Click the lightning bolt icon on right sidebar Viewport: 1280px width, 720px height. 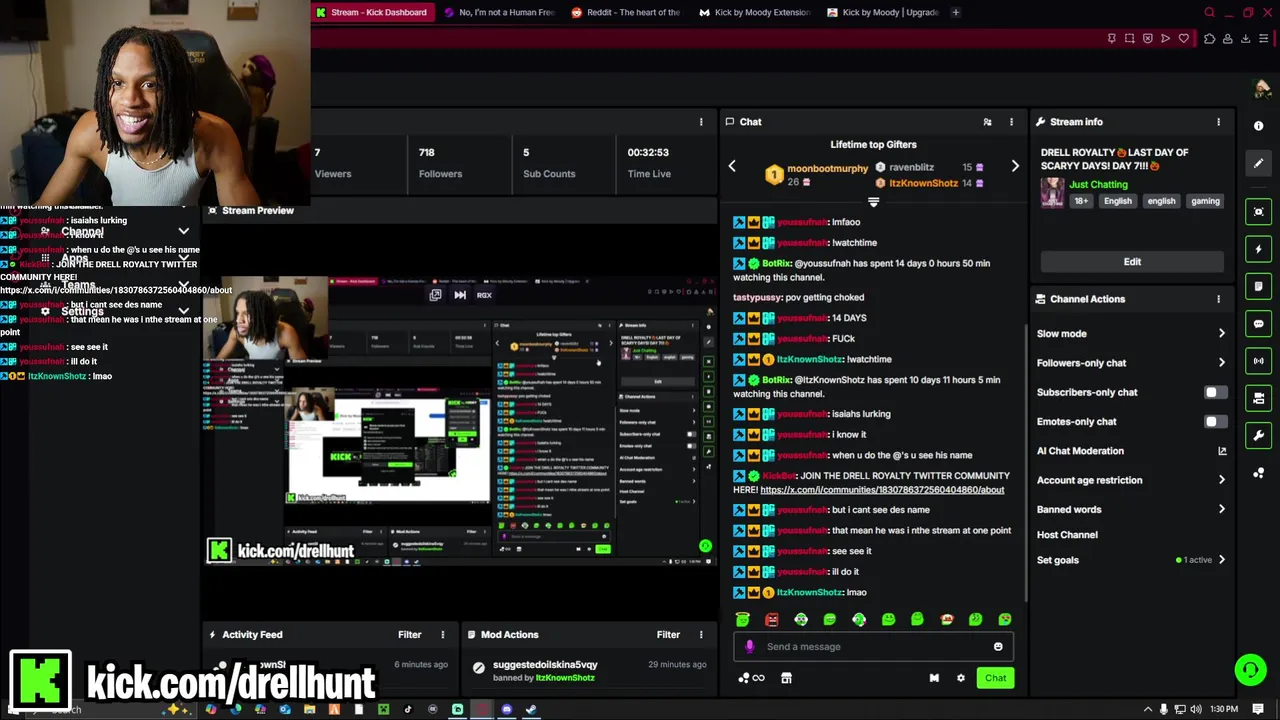pos(1259,249)
